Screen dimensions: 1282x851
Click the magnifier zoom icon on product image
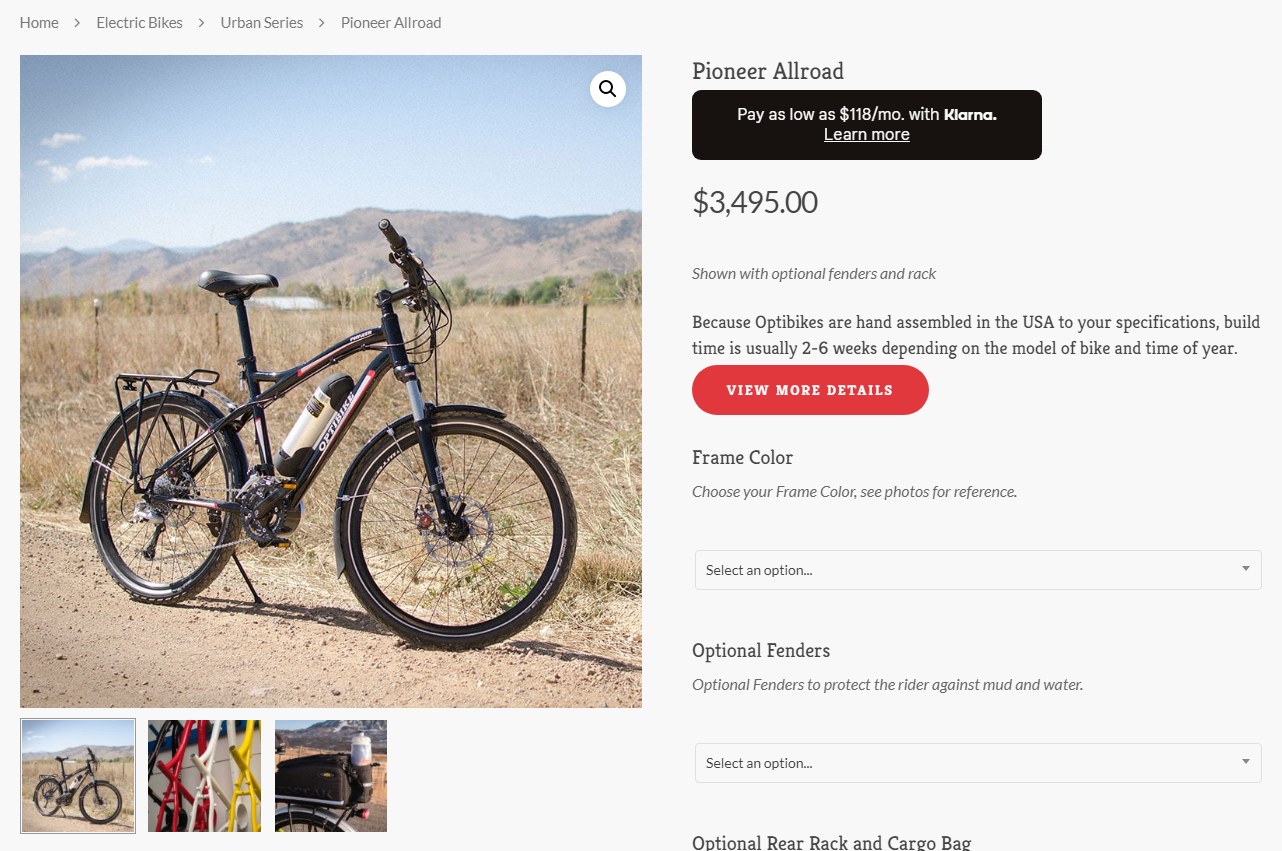click(x=607, y=89)
